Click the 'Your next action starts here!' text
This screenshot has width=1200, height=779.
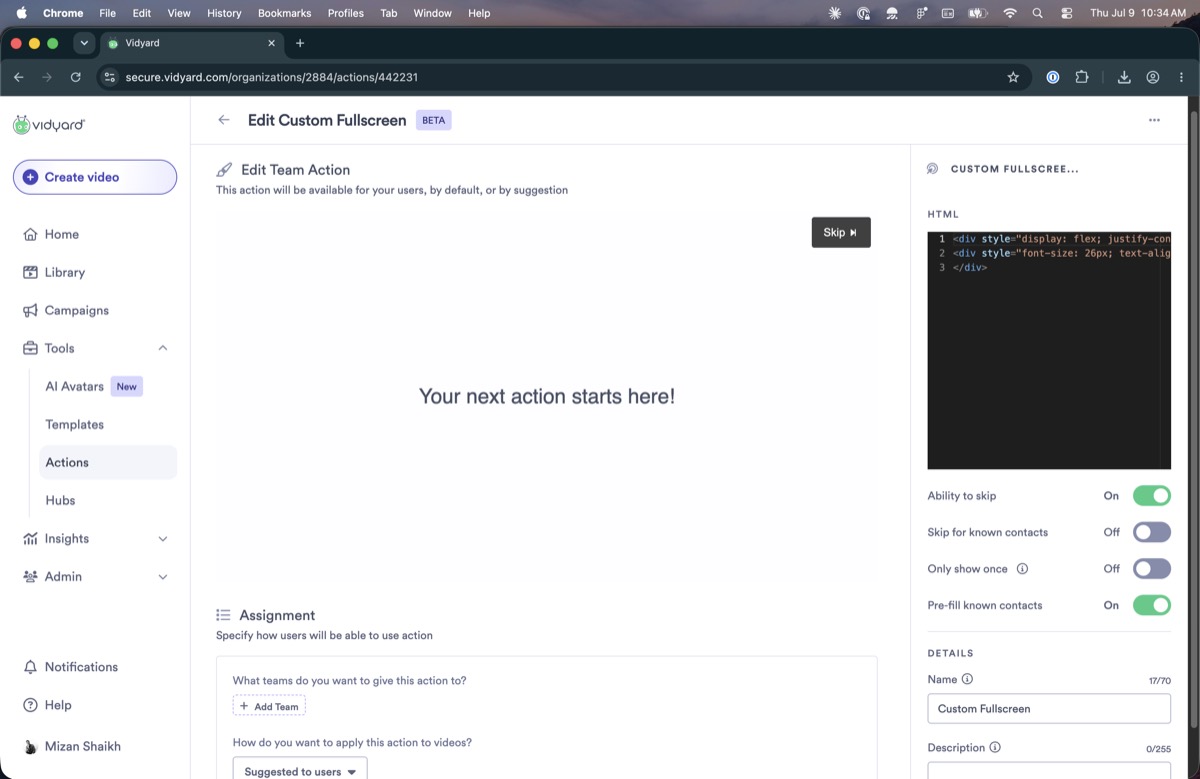547,396
